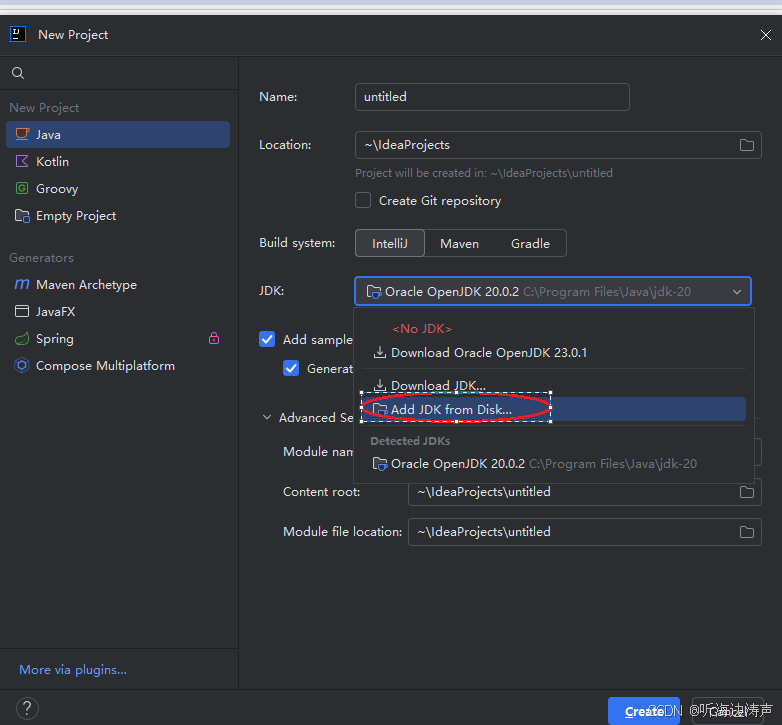The height and width of the screenshot is (725, 782).
Task: Click the Download JDK... download icon
Action: pos(380,385)
